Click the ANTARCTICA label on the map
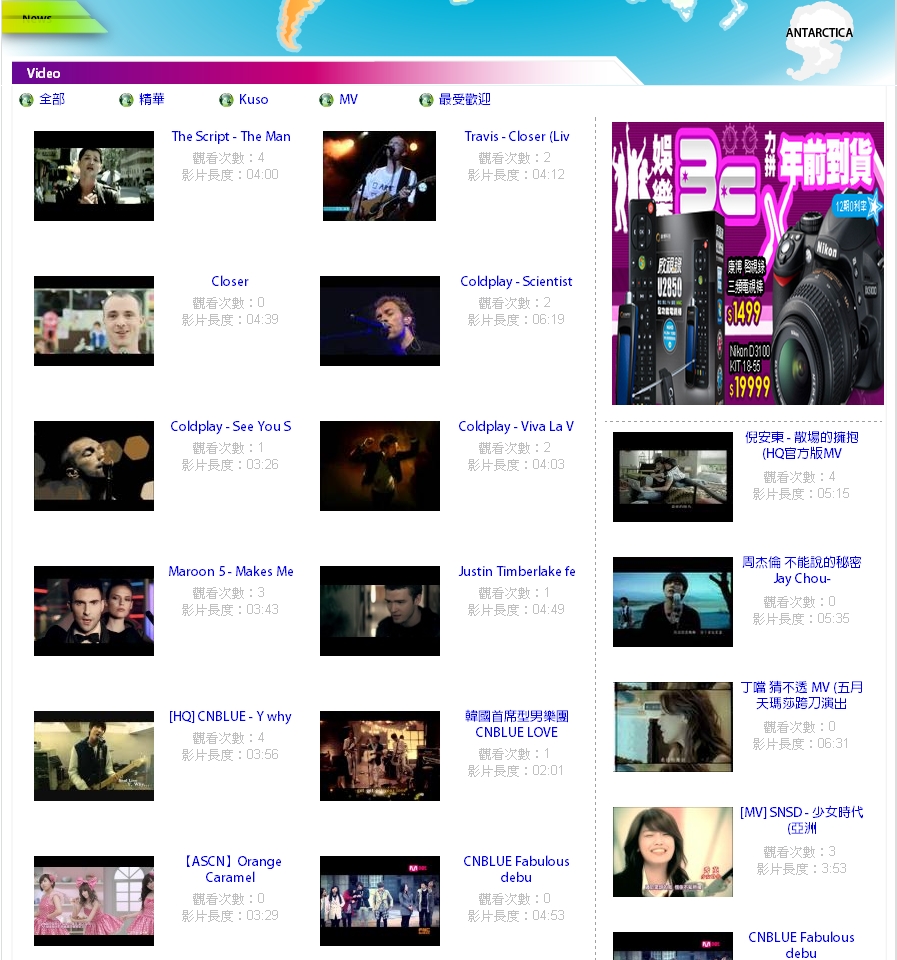The image size is (897, 960). pyautogui.click(x=819, y=33)
